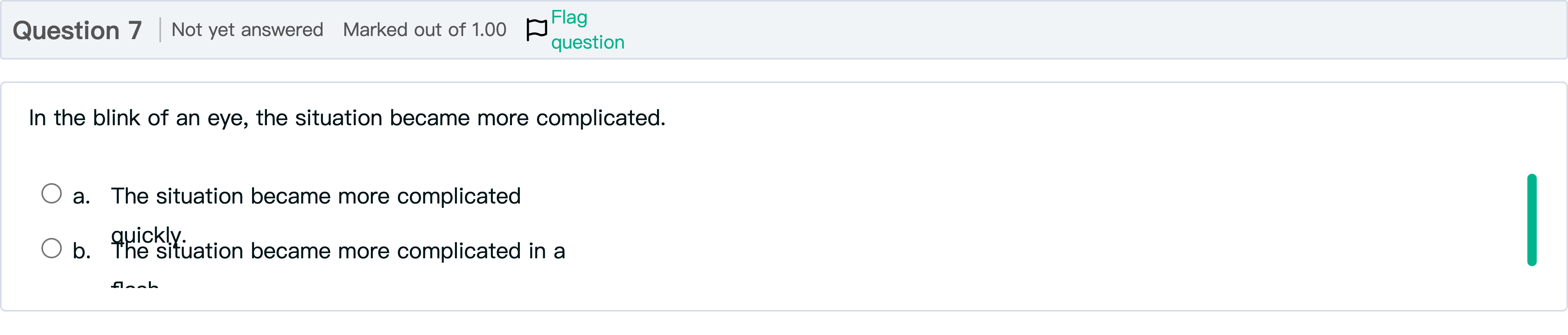Click the "a." option letter label
This screenshot has height=335, width=1568.
81,197
